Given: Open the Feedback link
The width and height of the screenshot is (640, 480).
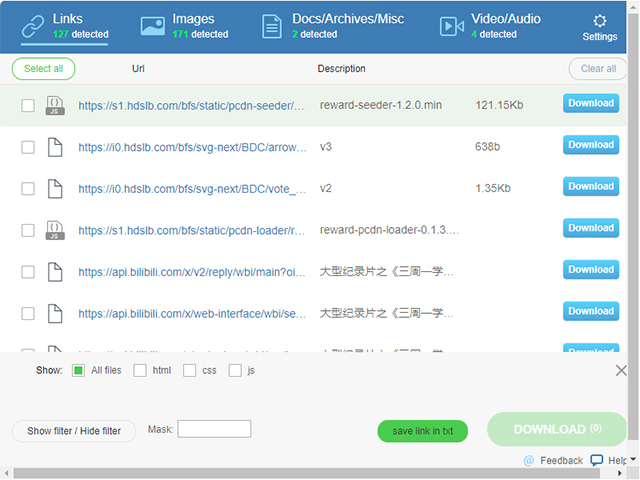Looking at the screenshot, I should point(561,460).
